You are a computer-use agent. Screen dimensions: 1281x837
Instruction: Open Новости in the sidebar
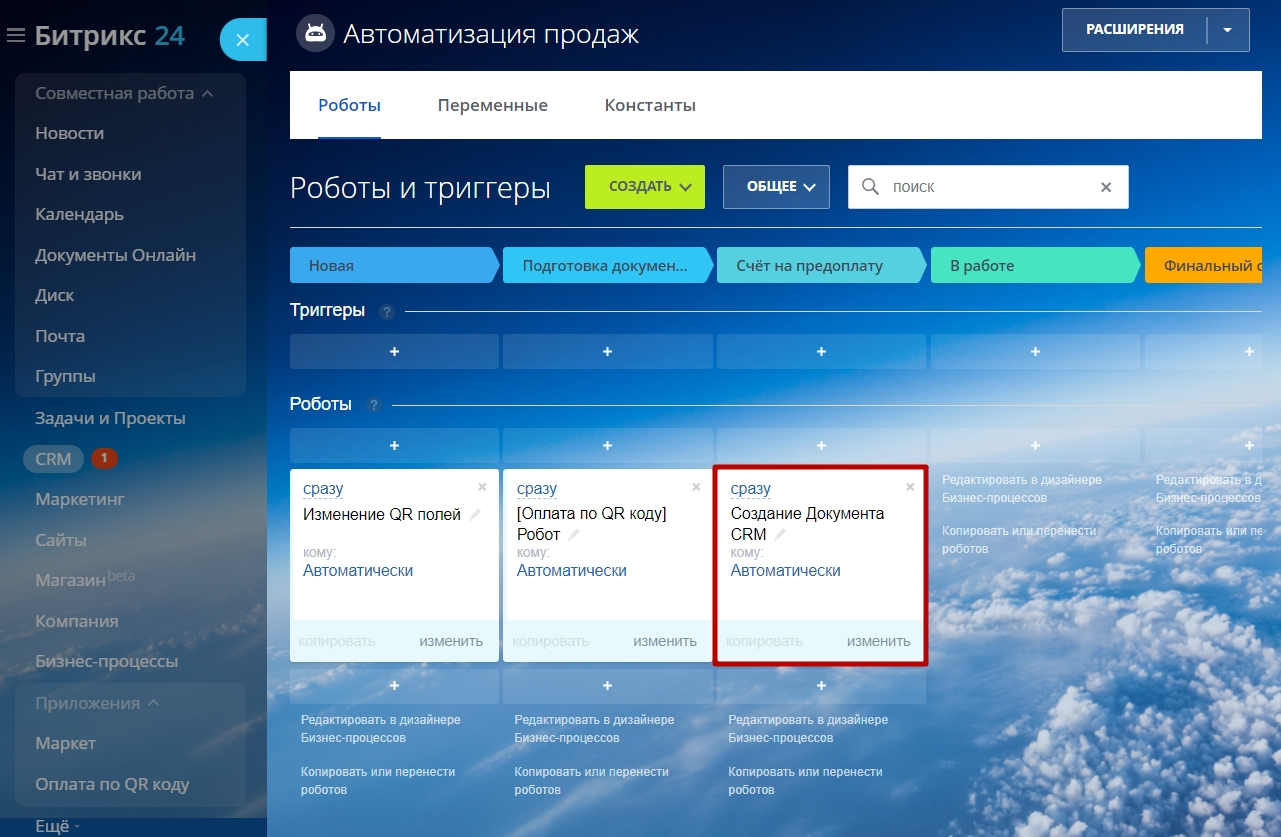coord(70,133)
